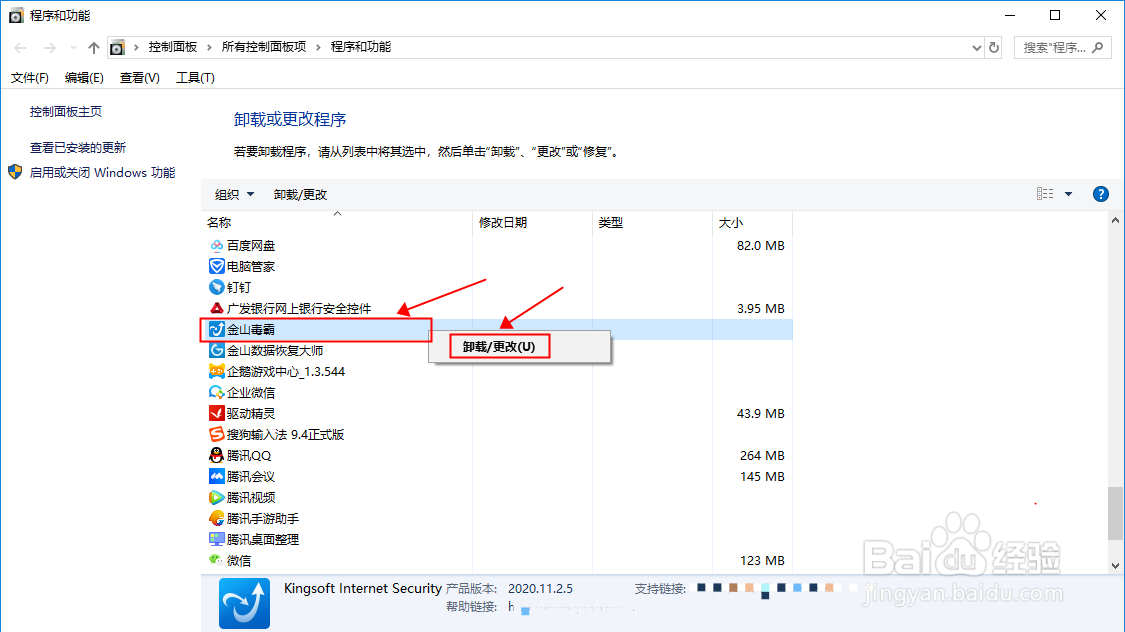
Task: Click the view layout icon
Action: tap(1045, 194)
